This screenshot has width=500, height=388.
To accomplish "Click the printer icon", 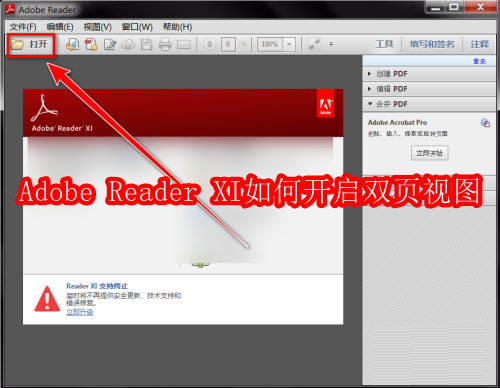I will pyautogui.click(x=165, y=44).
